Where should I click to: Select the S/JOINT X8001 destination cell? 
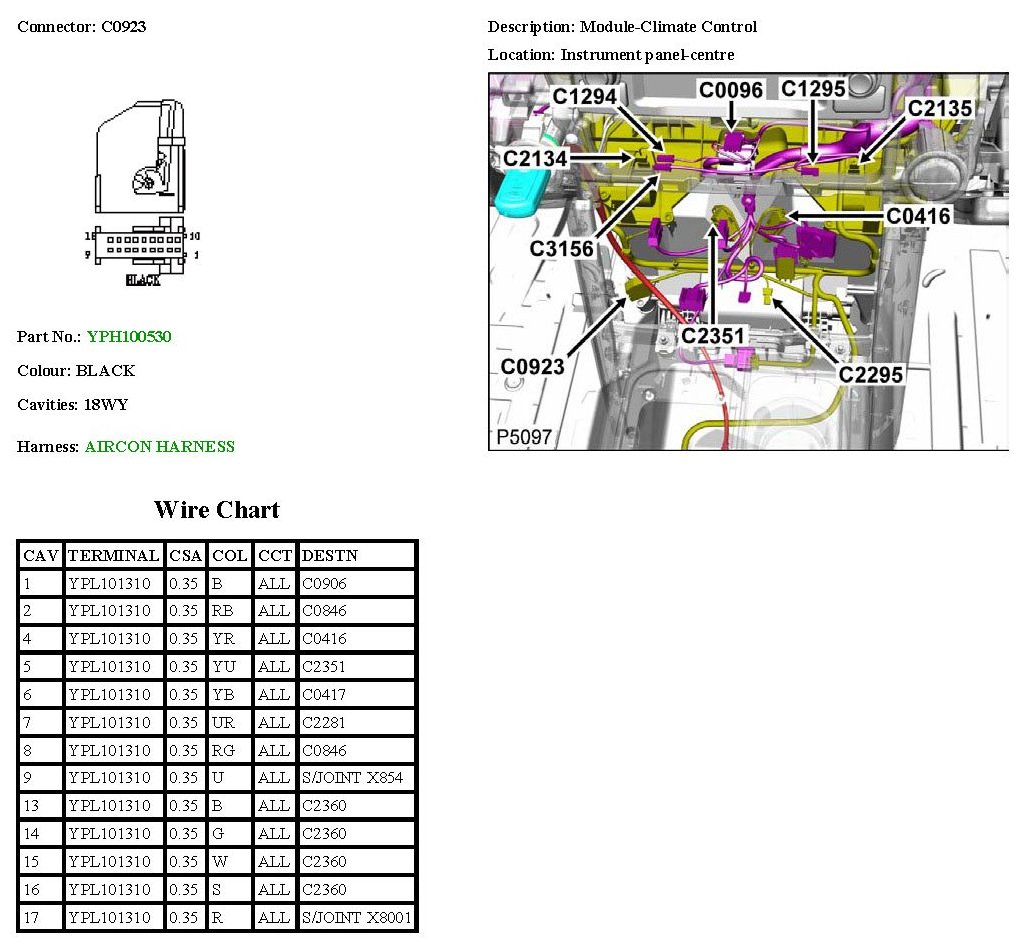pyautogui.click(x=356, y=917)
